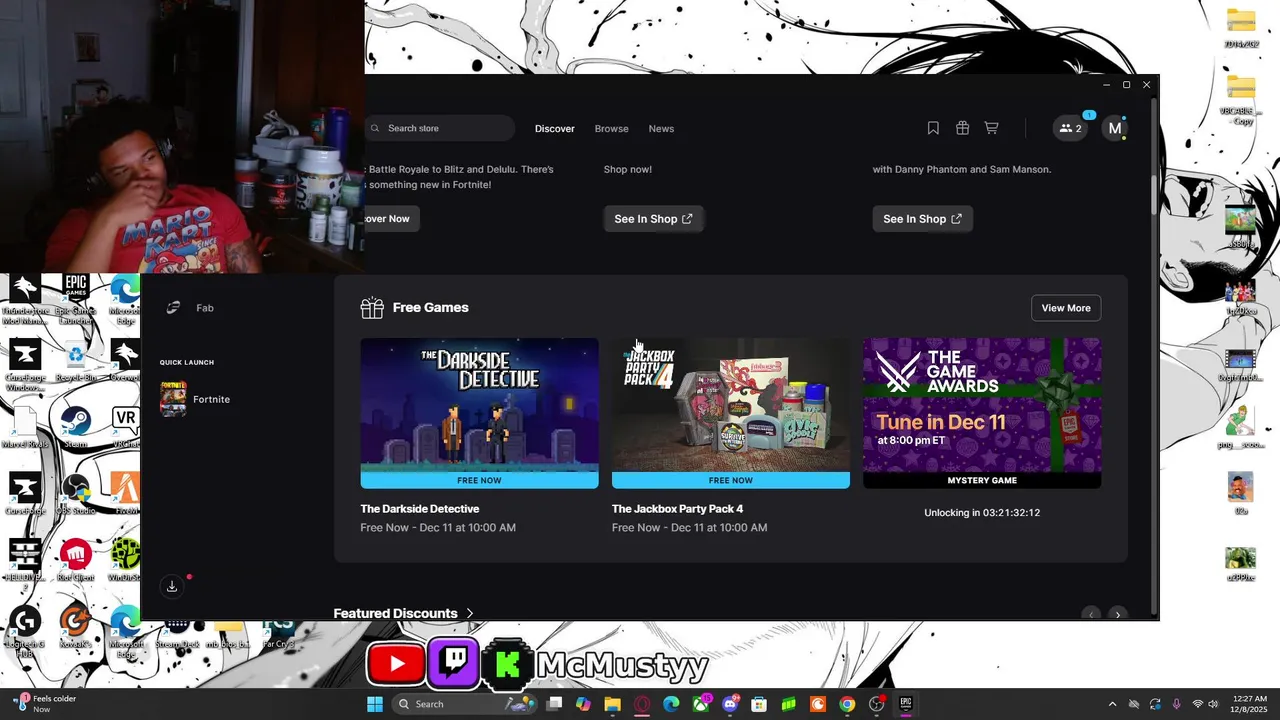Viewport: 1280px width, 720px height.
Task: Show hidden system tray icons
Action: [1112, 704]
